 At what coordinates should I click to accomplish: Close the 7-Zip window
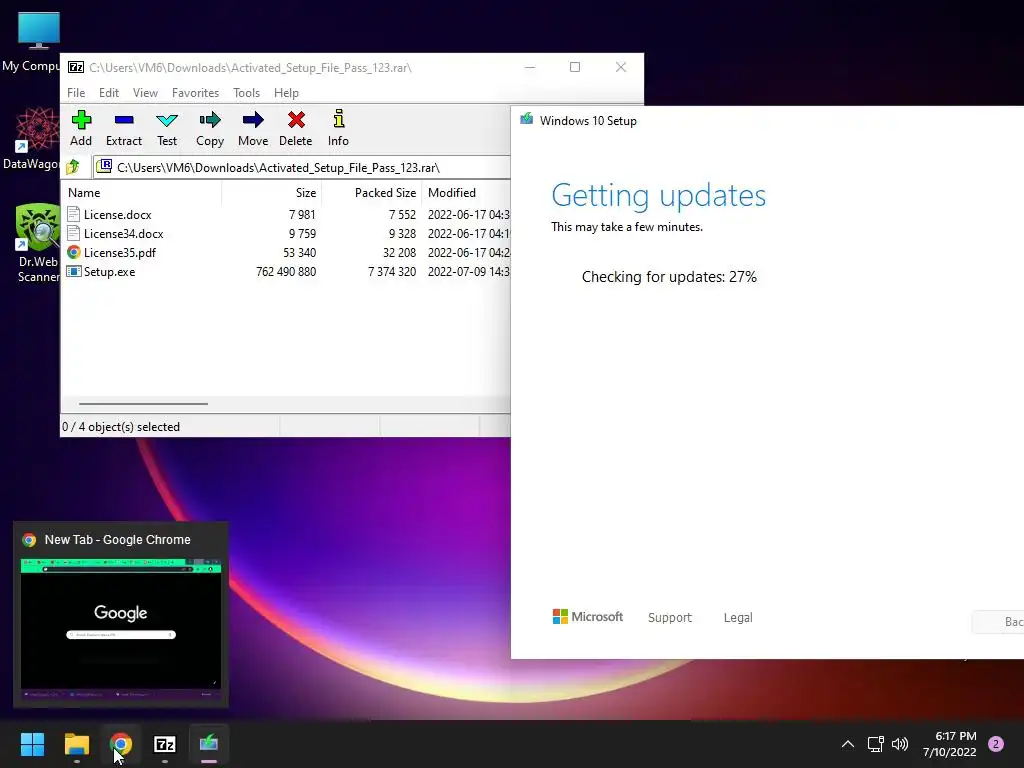[x=621, y=67]
